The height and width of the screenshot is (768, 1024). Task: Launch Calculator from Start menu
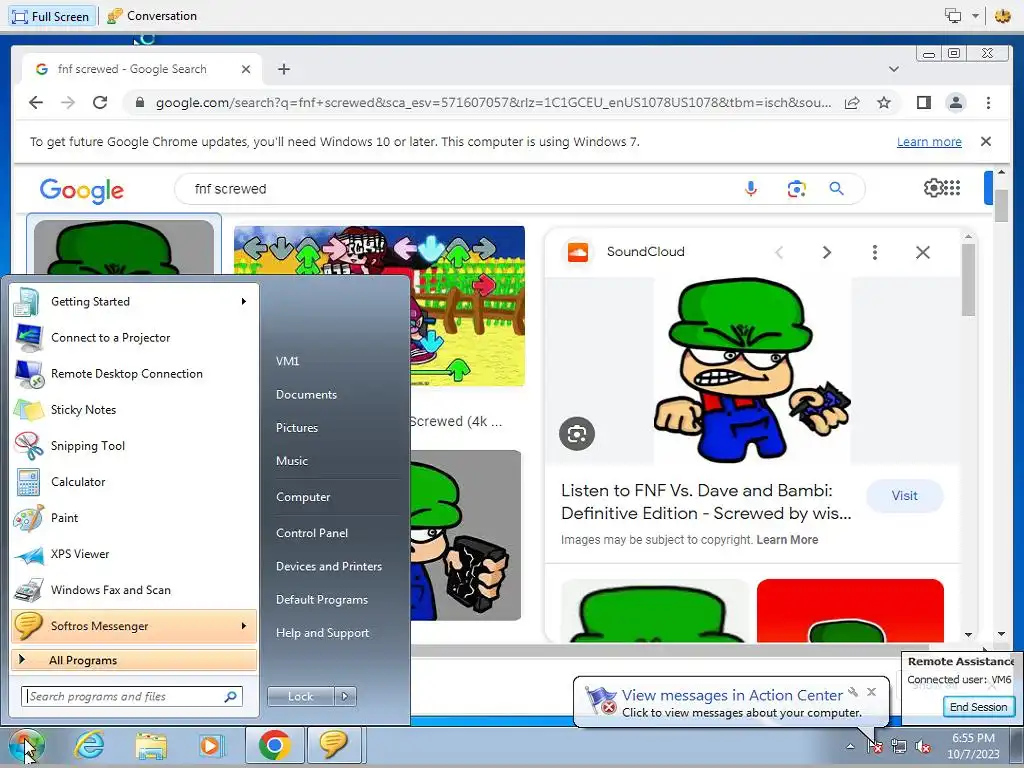(x=134, y=481)
